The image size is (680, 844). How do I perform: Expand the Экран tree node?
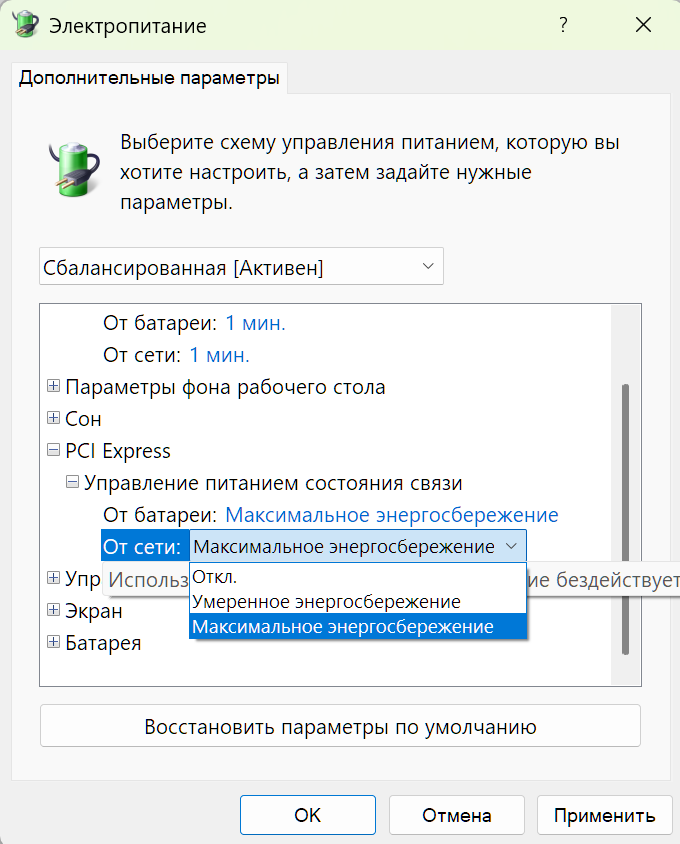pyautogui.click(x=54, y=610)
